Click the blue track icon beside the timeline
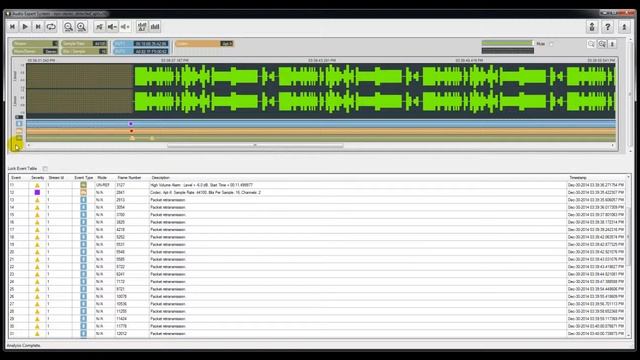The height and width of the screenshot is (360, 640). click(19, 124)
